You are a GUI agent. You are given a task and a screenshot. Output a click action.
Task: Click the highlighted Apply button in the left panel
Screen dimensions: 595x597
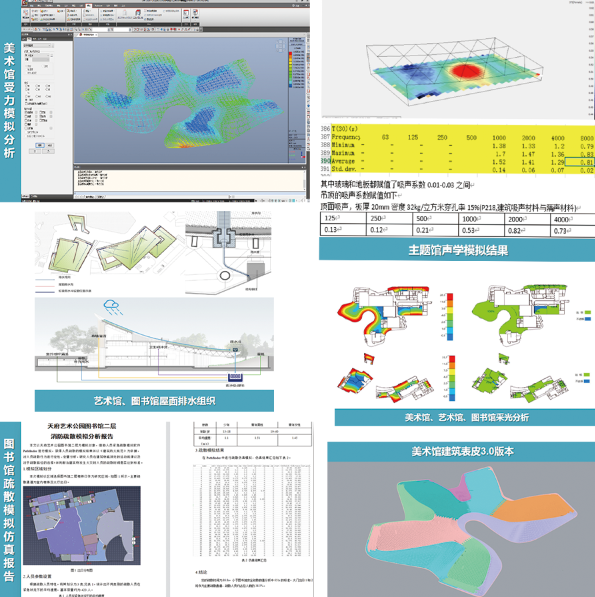pyautogui.click(x=40, y=145)
